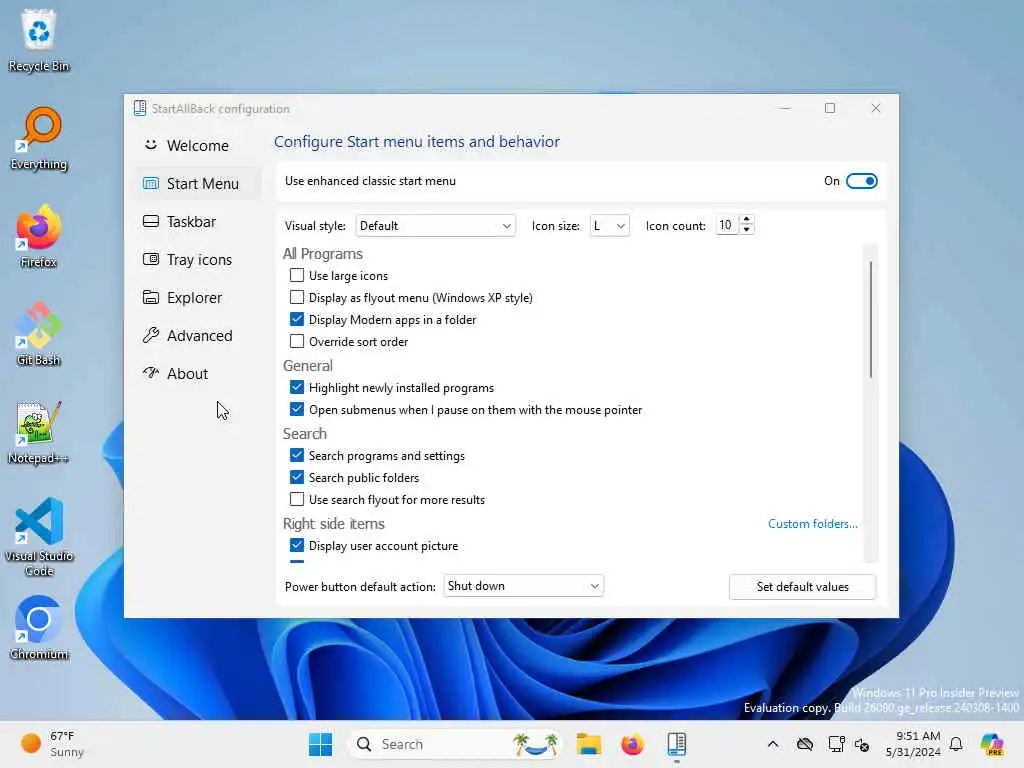Click the Icon count number field

tap(727, 225)
